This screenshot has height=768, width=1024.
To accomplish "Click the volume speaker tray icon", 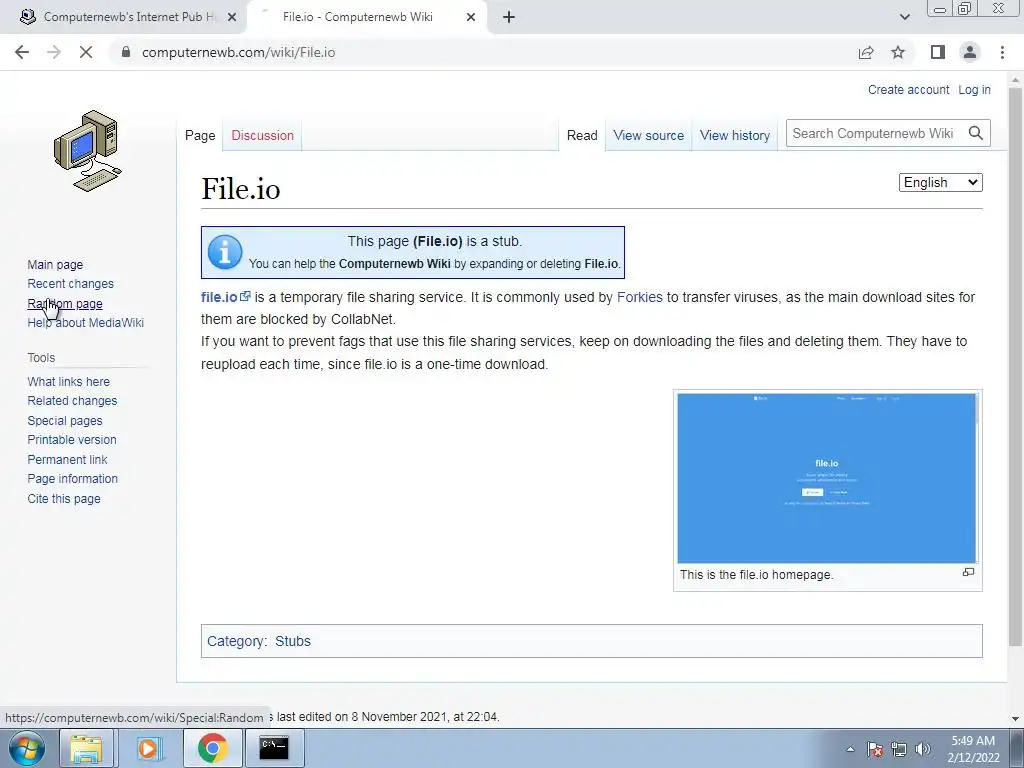I will click(x=922, y=749).
